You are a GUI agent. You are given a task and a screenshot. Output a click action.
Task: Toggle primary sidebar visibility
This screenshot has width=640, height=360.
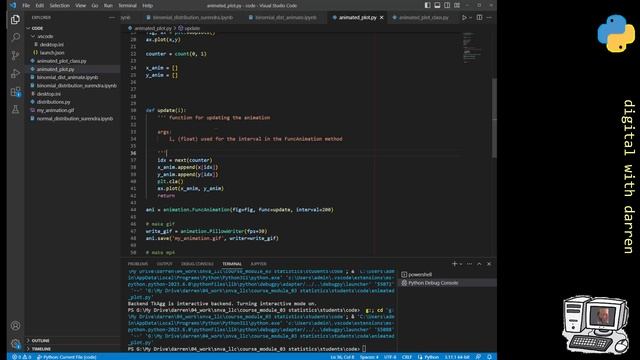[x=427, y=5]
